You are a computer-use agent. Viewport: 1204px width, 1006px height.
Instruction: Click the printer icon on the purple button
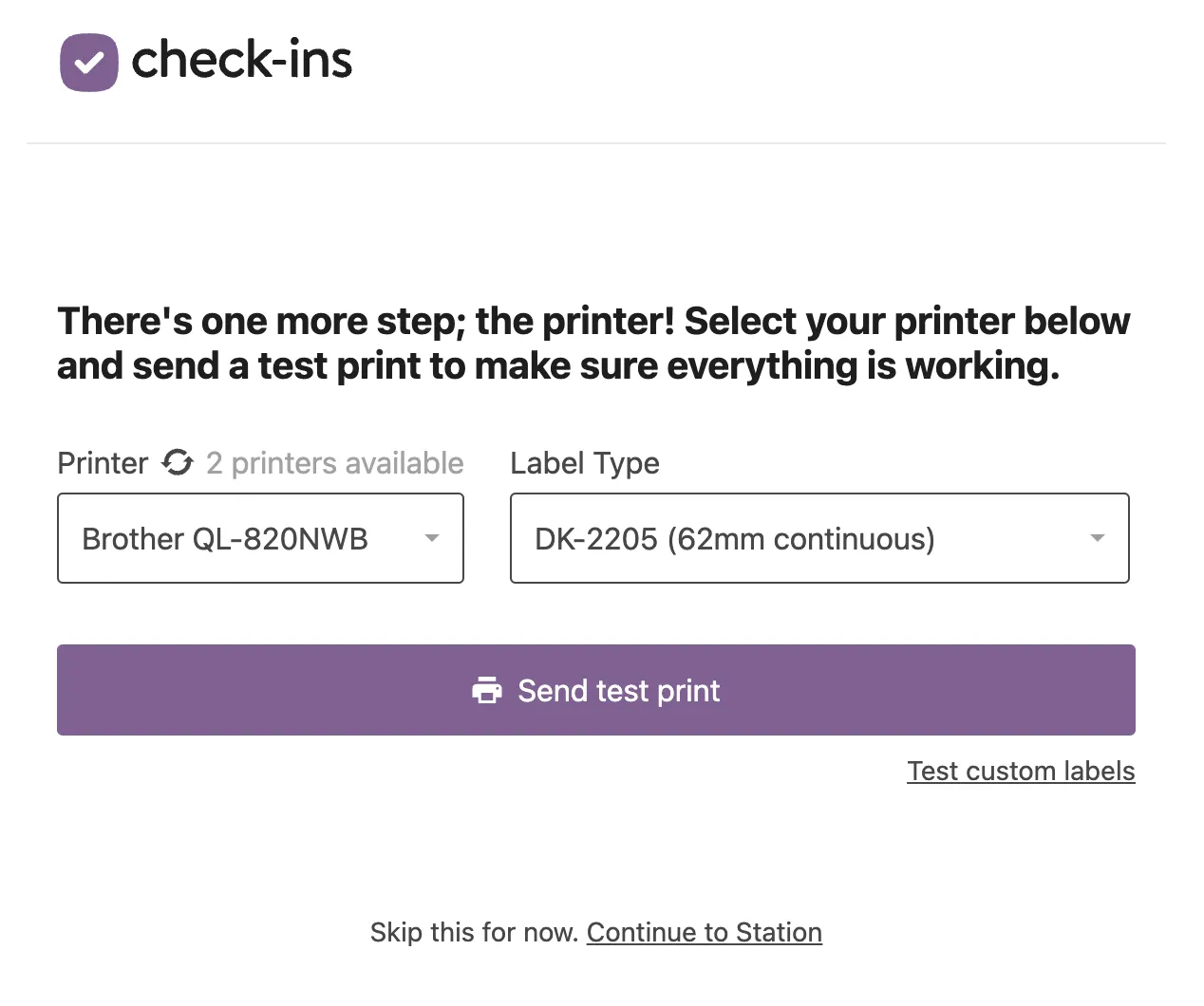click(487, 690)
